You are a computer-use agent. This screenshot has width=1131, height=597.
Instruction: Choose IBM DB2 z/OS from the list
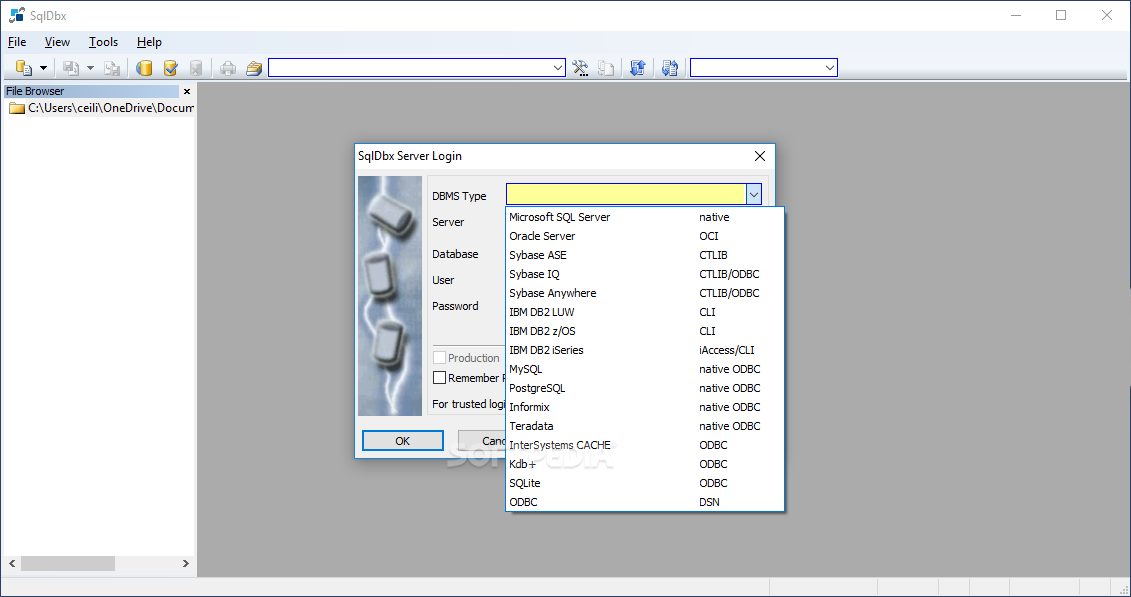point(645,331)
